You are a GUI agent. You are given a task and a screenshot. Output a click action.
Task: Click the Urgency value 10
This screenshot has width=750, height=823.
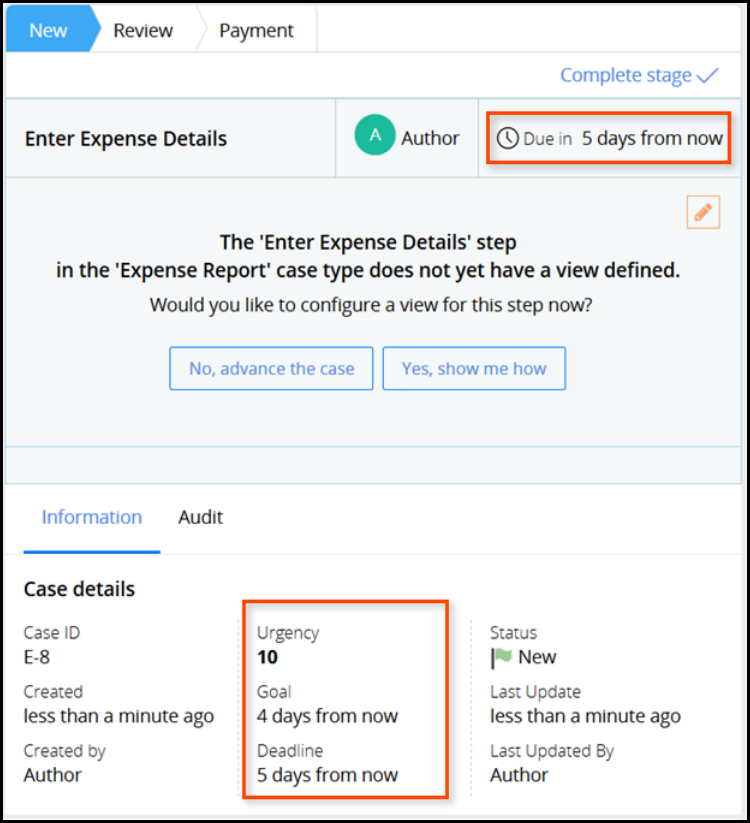(x=267, y=657)
